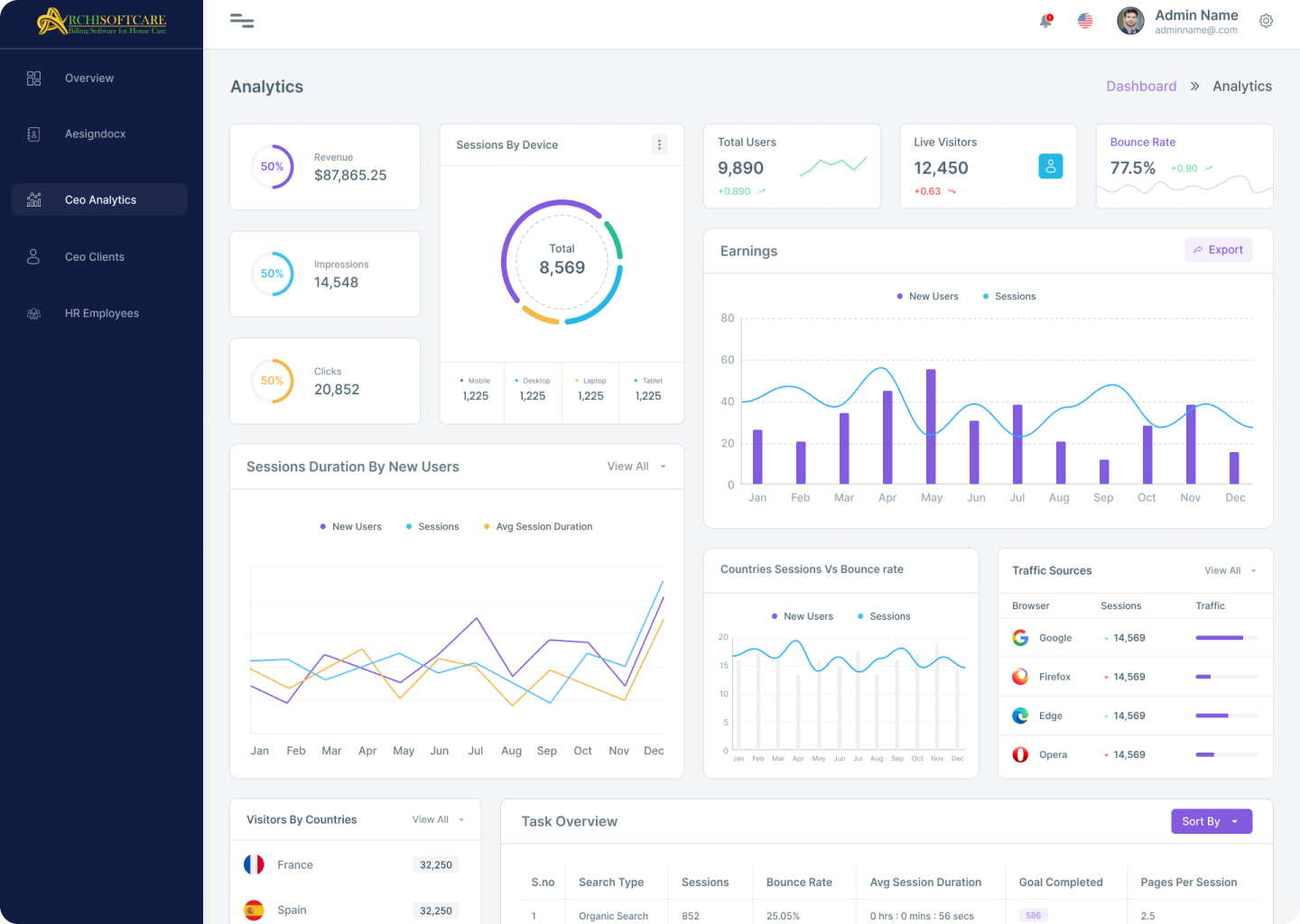
Task: Click the Dashboard breadcrumb link
Action: click(1141, 87)
